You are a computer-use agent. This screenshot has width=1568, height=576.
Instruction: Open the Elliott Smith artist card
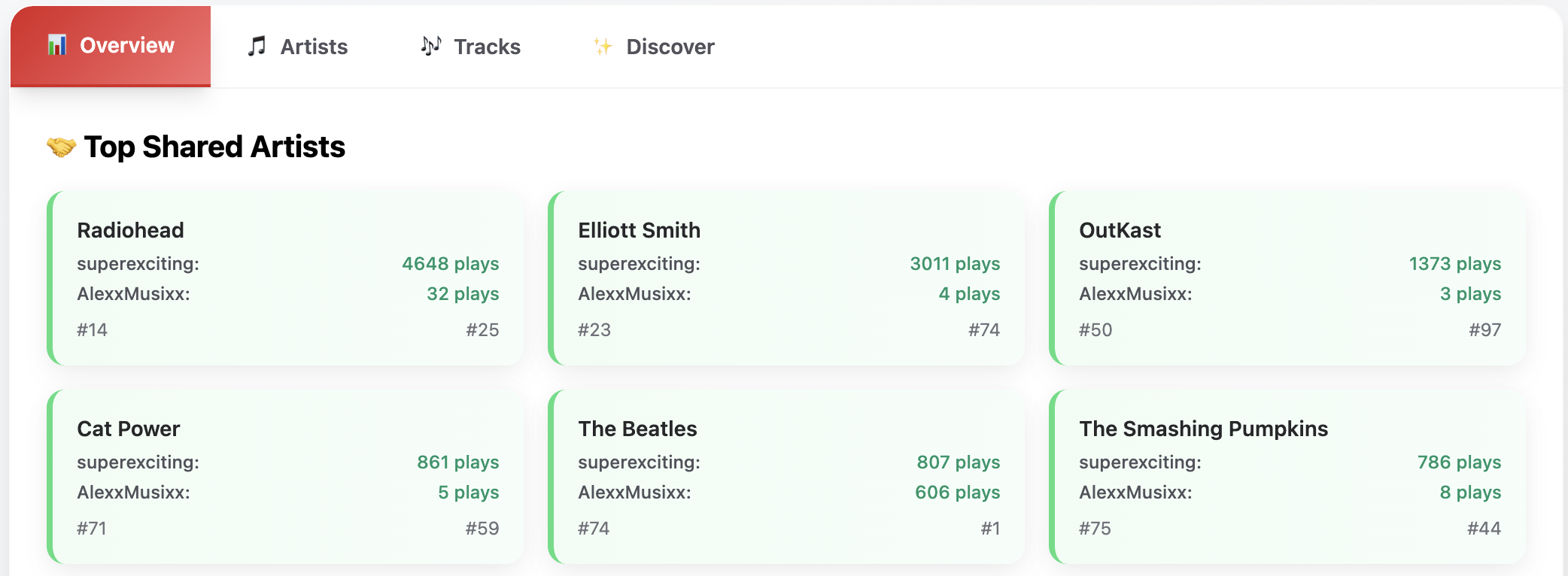coord(787,278)
